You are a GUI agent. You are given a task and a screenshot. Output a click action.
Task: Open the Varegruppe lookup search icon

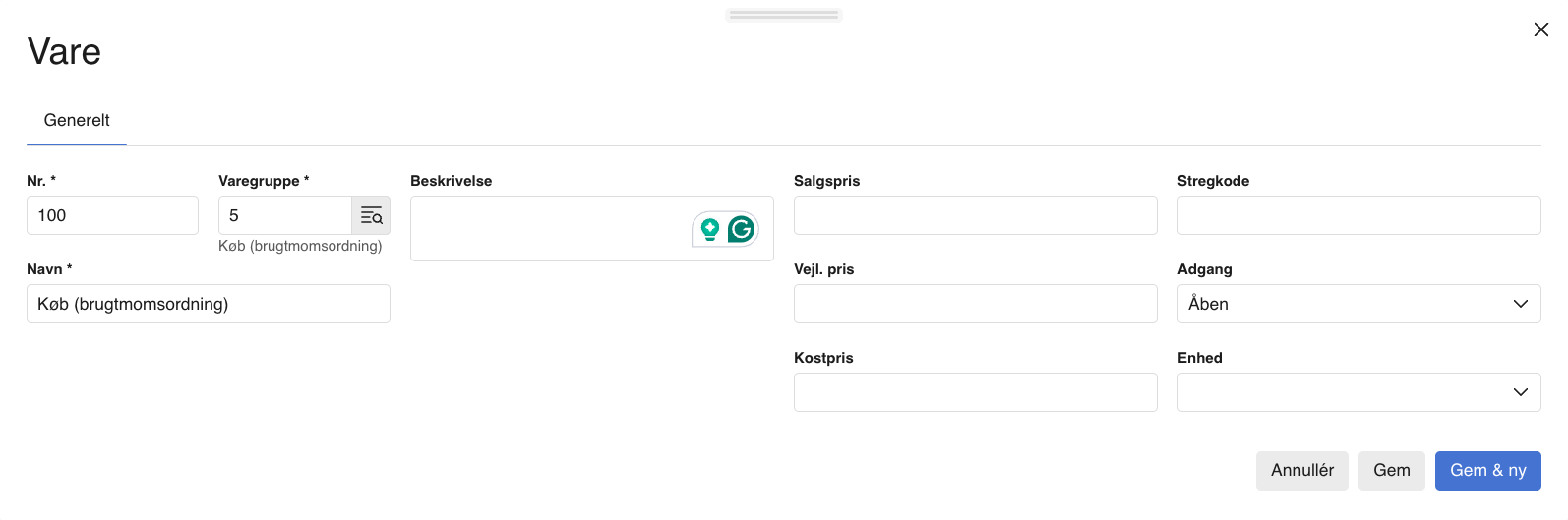[371, 216]
